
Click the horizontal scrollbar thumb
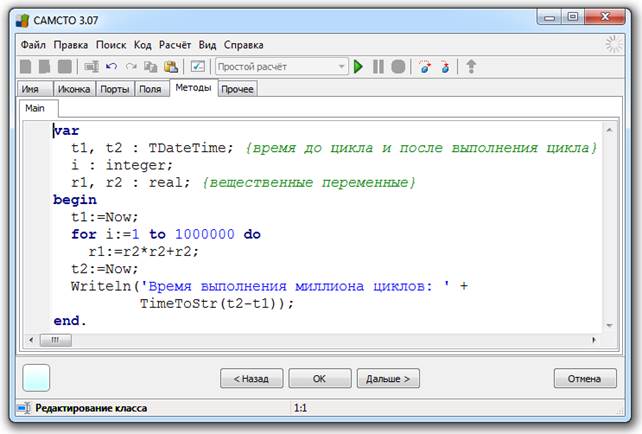[56, 340]
